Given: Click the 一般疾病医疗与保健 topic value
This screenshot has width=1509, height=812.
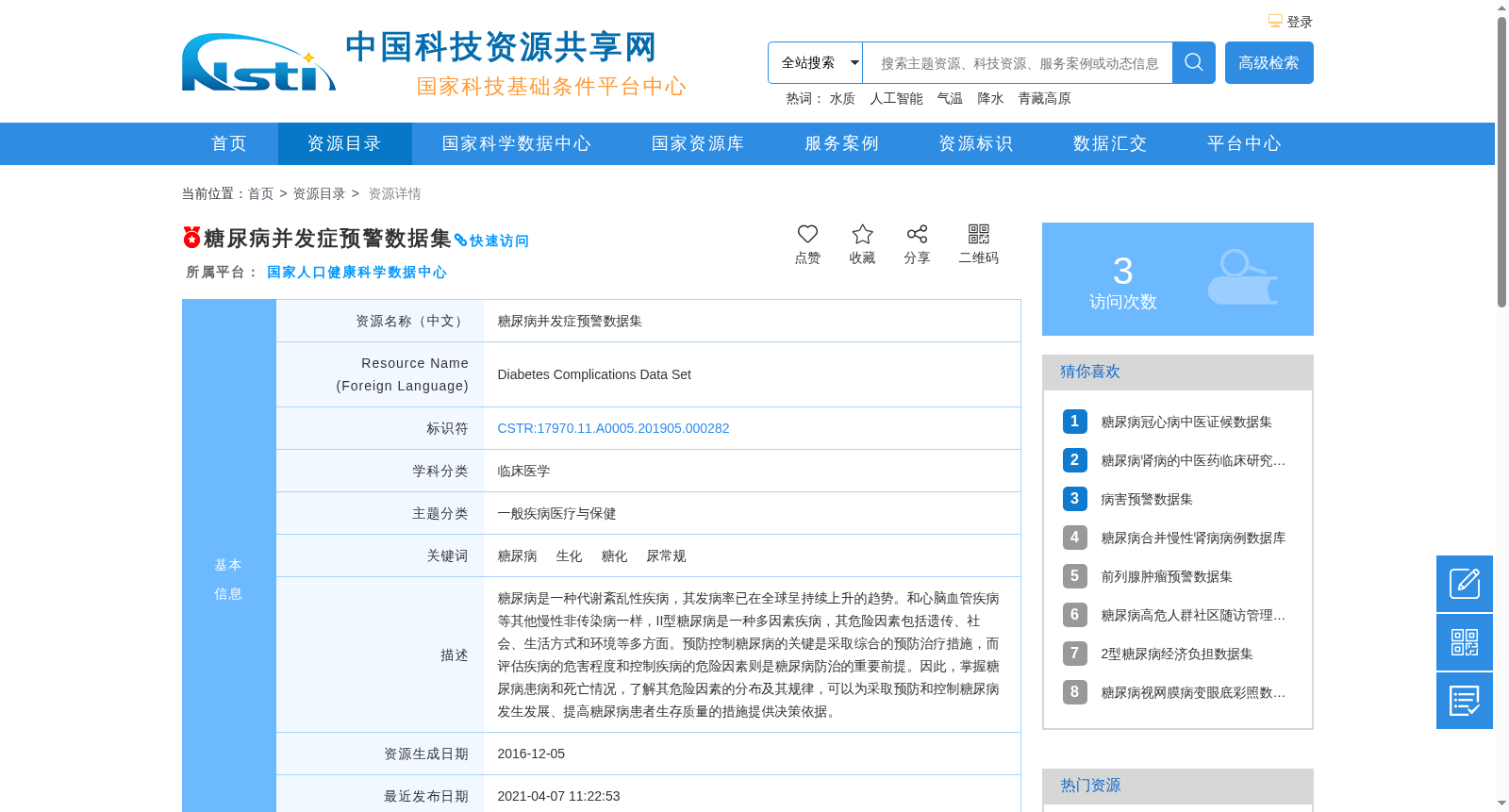Looking at the screenshot, I should 556,513.
